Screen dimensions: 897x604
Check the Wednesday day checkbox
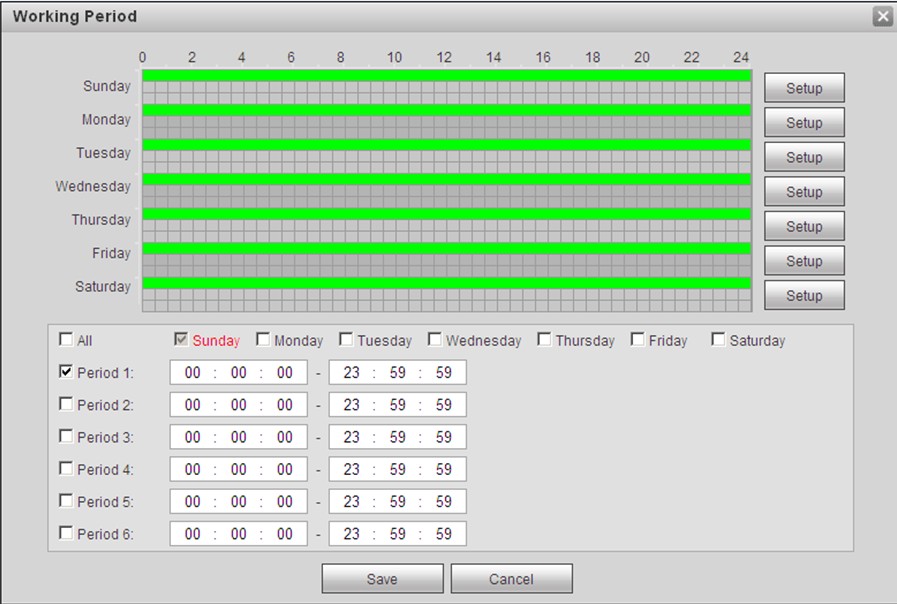[435, 339]
